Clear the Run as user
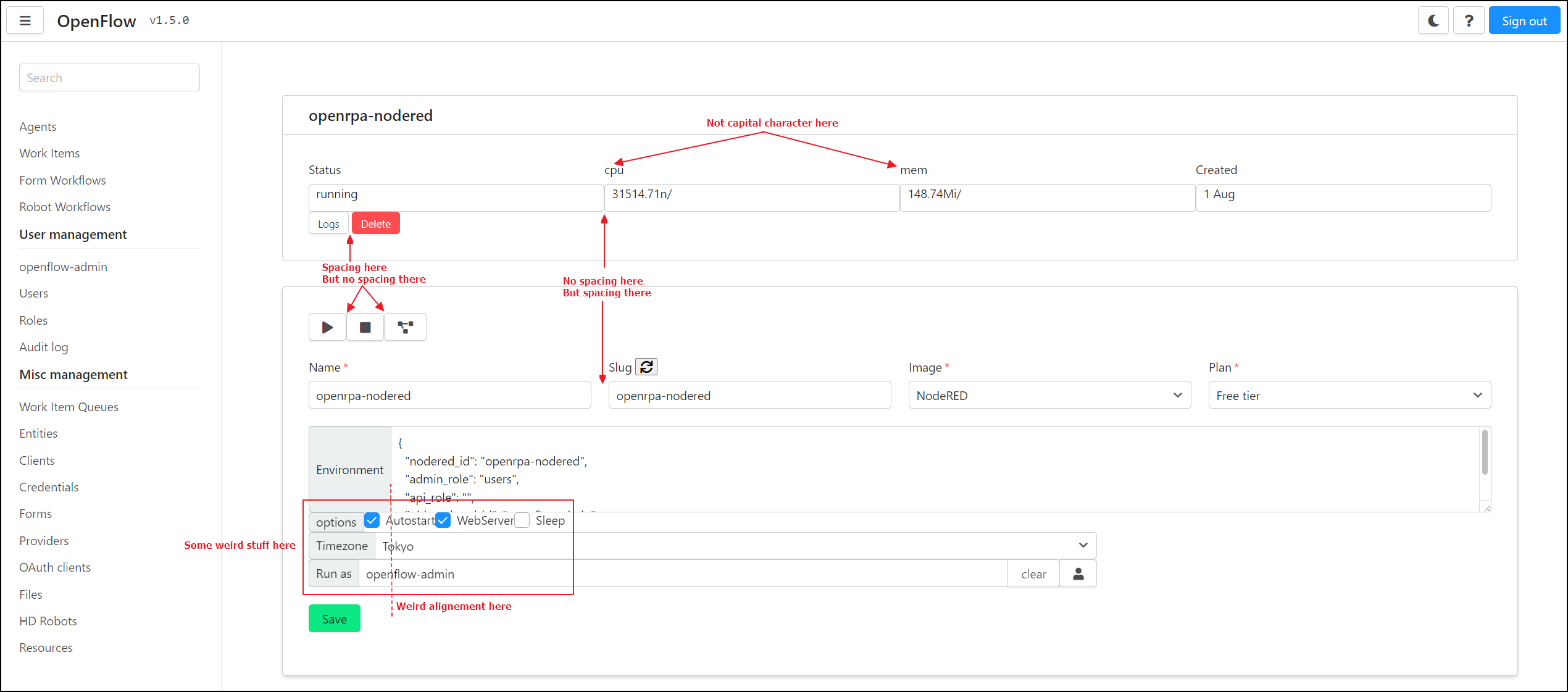1568x692 pixels. click(x=1033, y=574)
